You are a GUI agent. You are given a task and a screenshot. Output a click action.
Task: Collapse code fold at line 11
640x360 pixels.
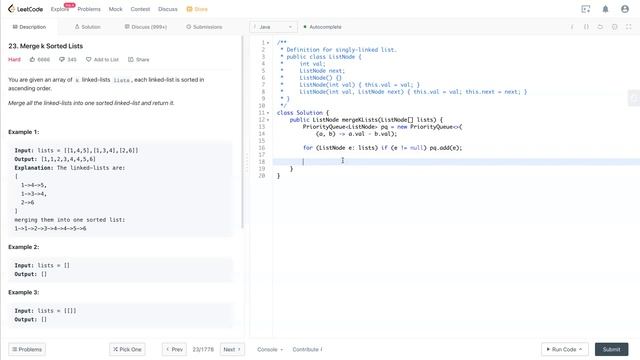point(268,113)
